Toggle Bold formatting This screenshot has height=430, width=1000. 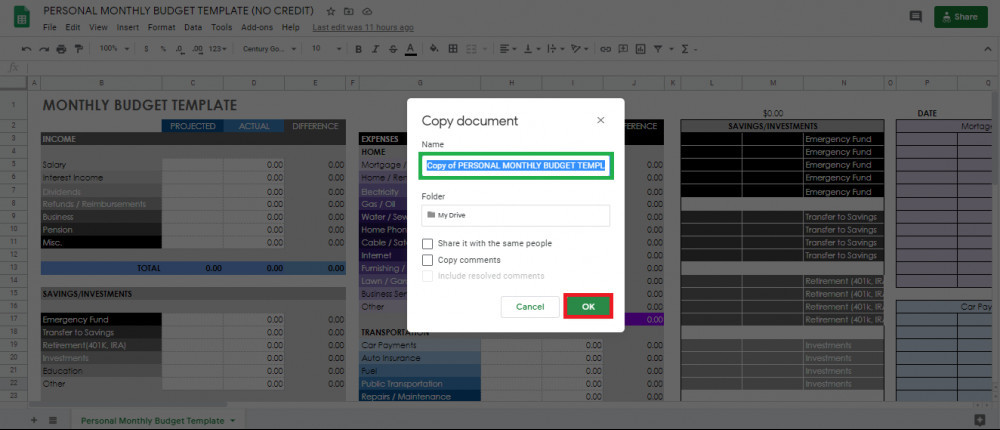tap(358, 49)
